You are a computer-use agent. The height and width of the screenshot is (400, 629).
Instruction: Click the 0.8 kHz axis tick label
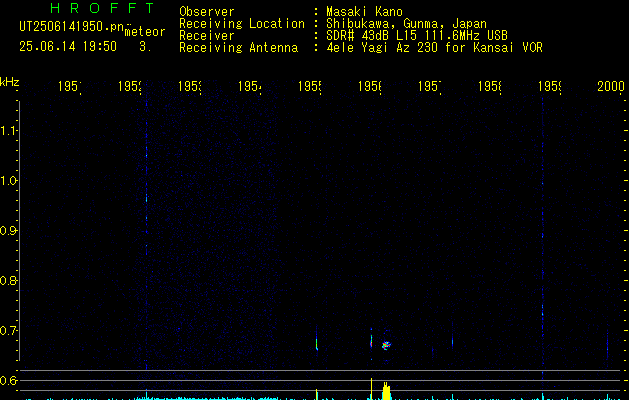click(x=8, y=280)
